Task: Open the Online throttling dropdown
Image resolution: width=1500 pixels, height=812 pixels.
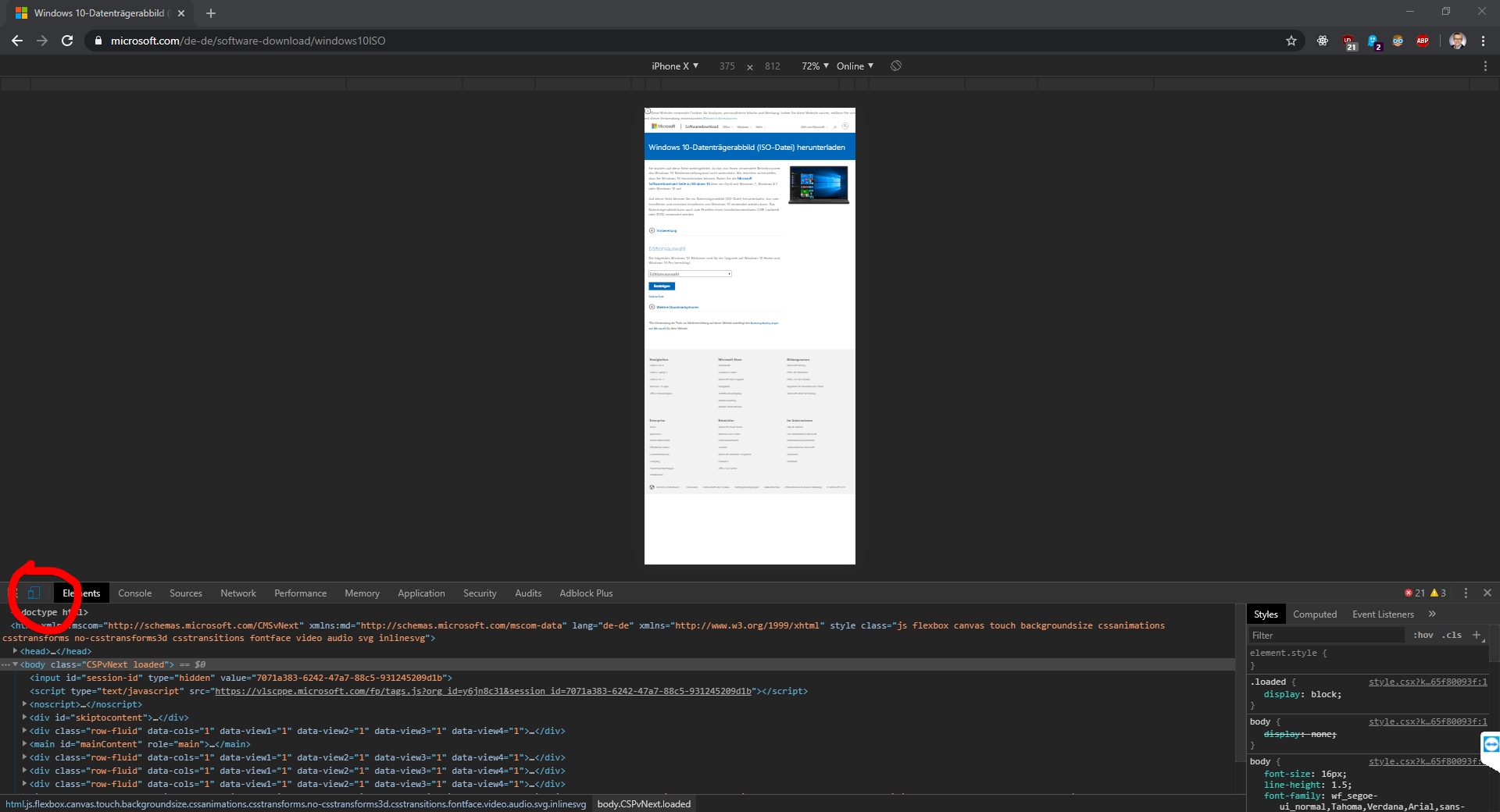Action: (x=855, y=66)
